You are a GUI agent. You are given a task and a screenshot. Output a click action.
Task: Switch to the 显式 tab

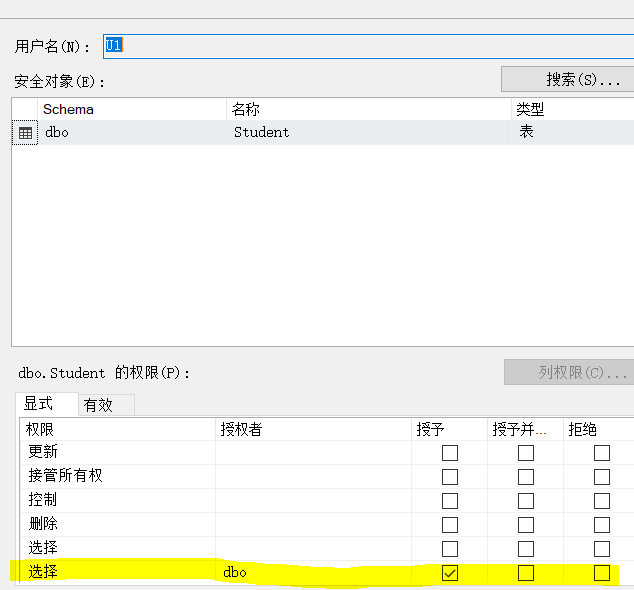point(46,404)
